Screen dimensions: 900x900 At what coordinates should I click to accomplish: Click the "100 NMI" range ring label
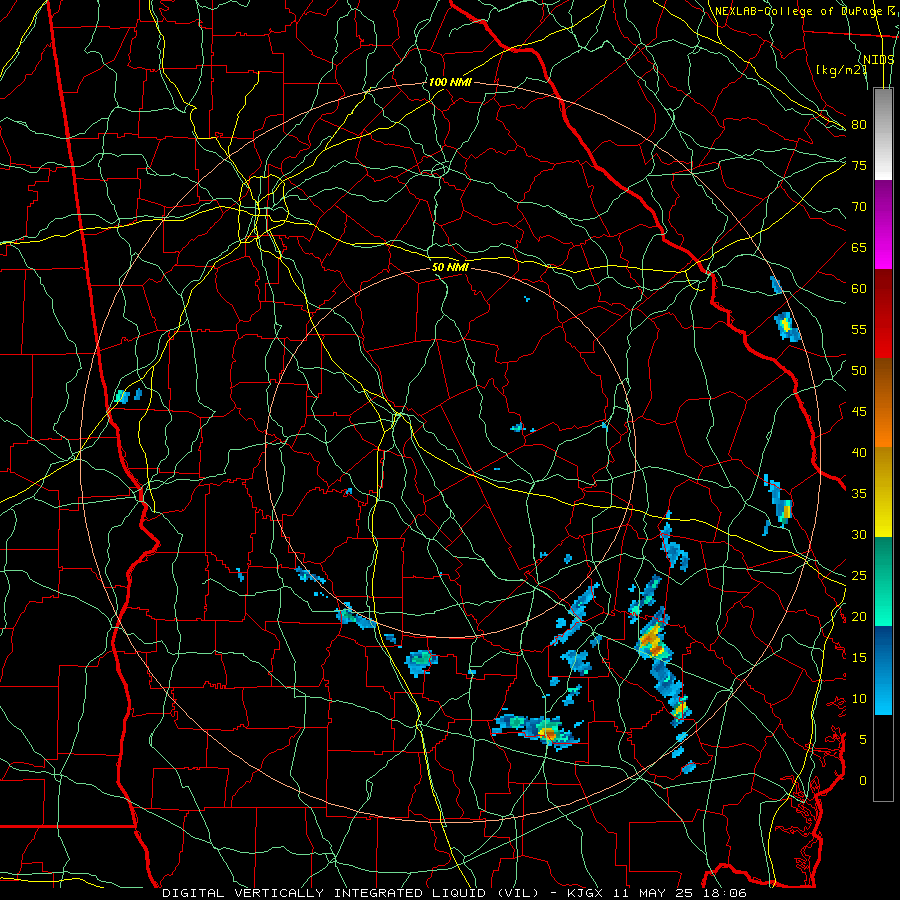tap(450, 82)
